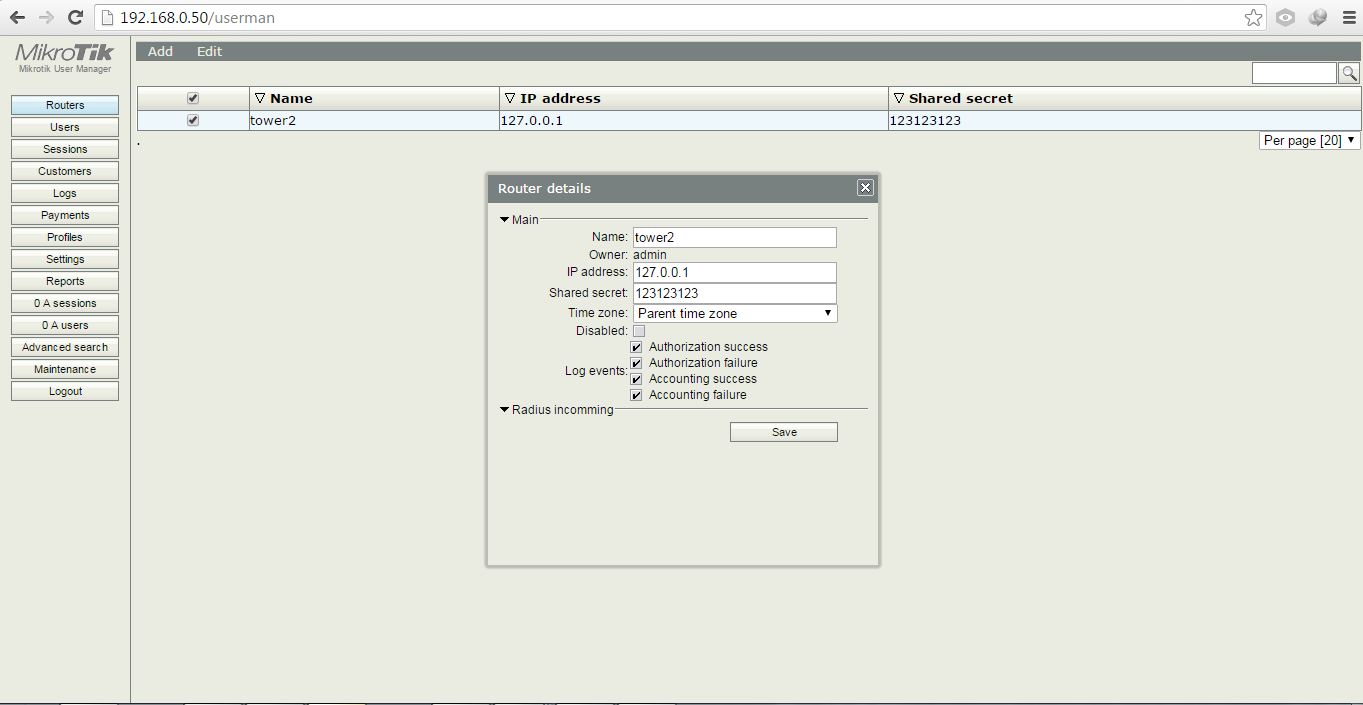Open the Reports section
The width and height of the screenshot is (1363, 705).
click(65, 281)
